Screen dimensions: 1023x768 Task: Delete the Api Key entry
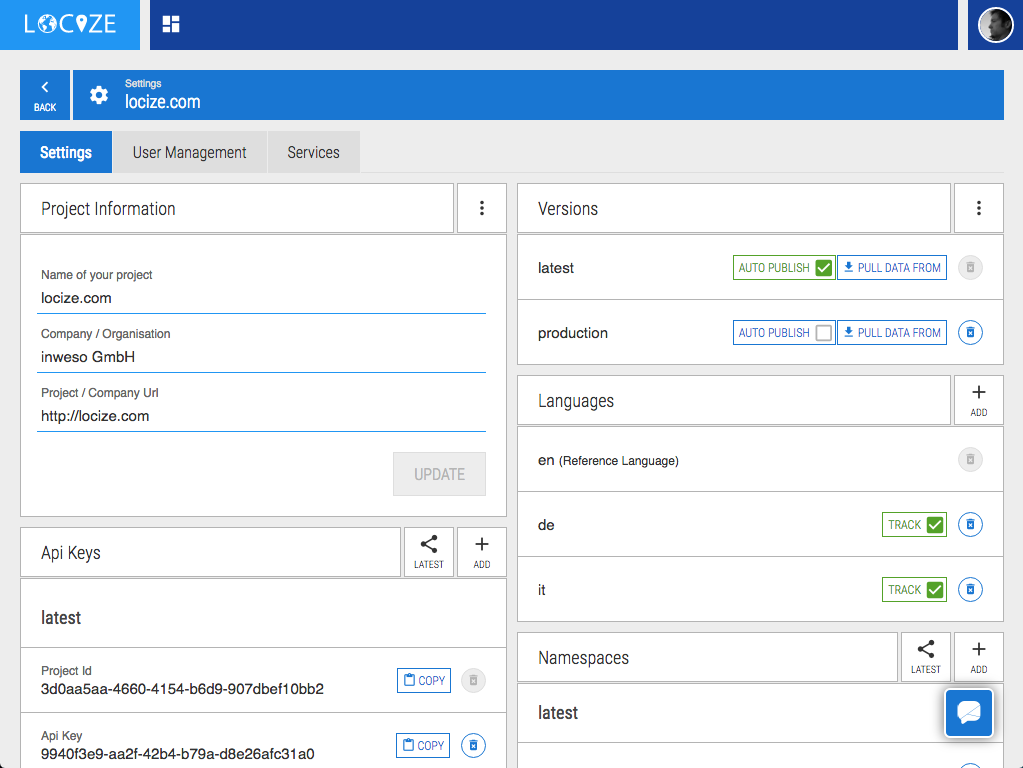474,745
